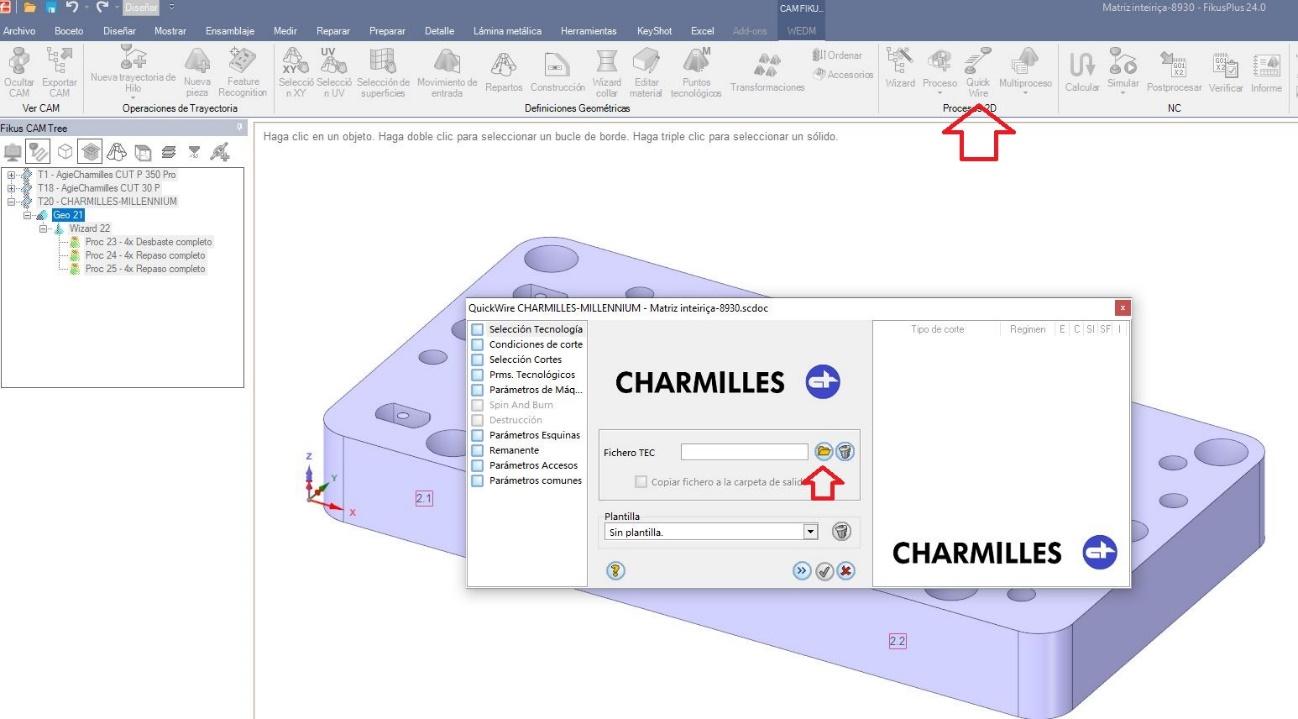The image size is (1298, 719).
Task: Toggle the Selección Tecnología checkbox
Action: click(478, 329)
